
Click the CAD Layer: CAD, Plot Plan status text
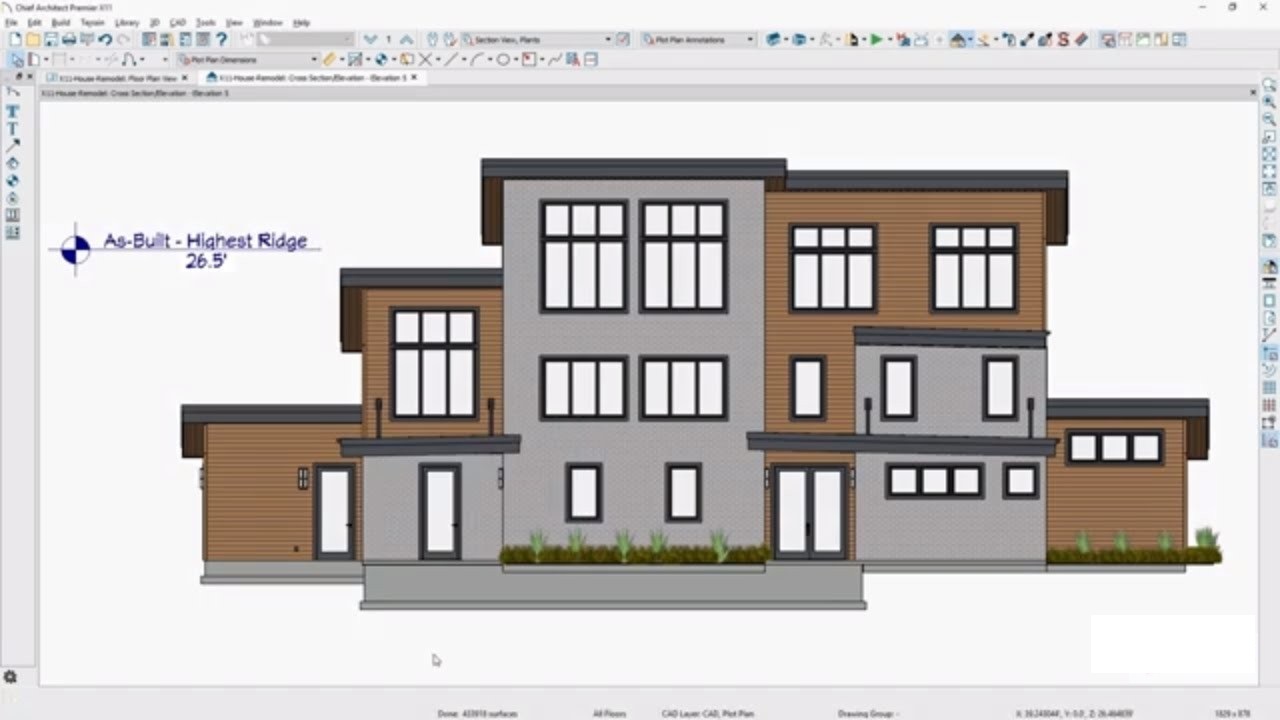(708, 713)
